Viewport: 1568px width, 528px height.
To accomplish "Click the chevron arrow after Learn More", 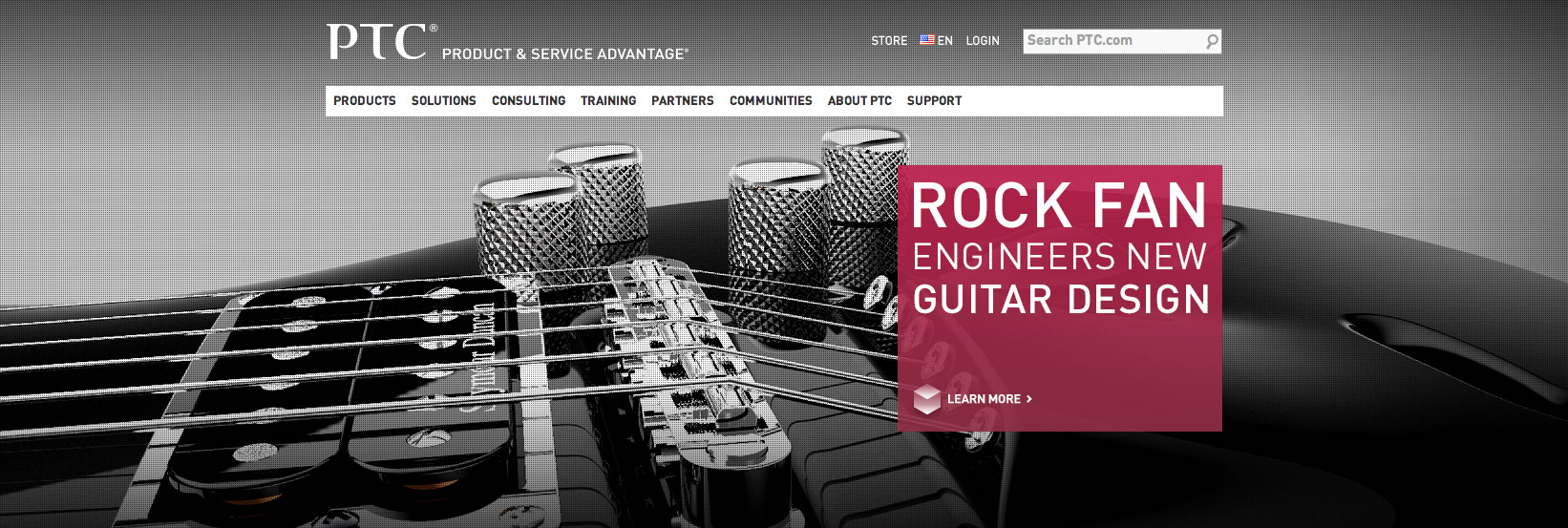I will tap(1028, 399).
